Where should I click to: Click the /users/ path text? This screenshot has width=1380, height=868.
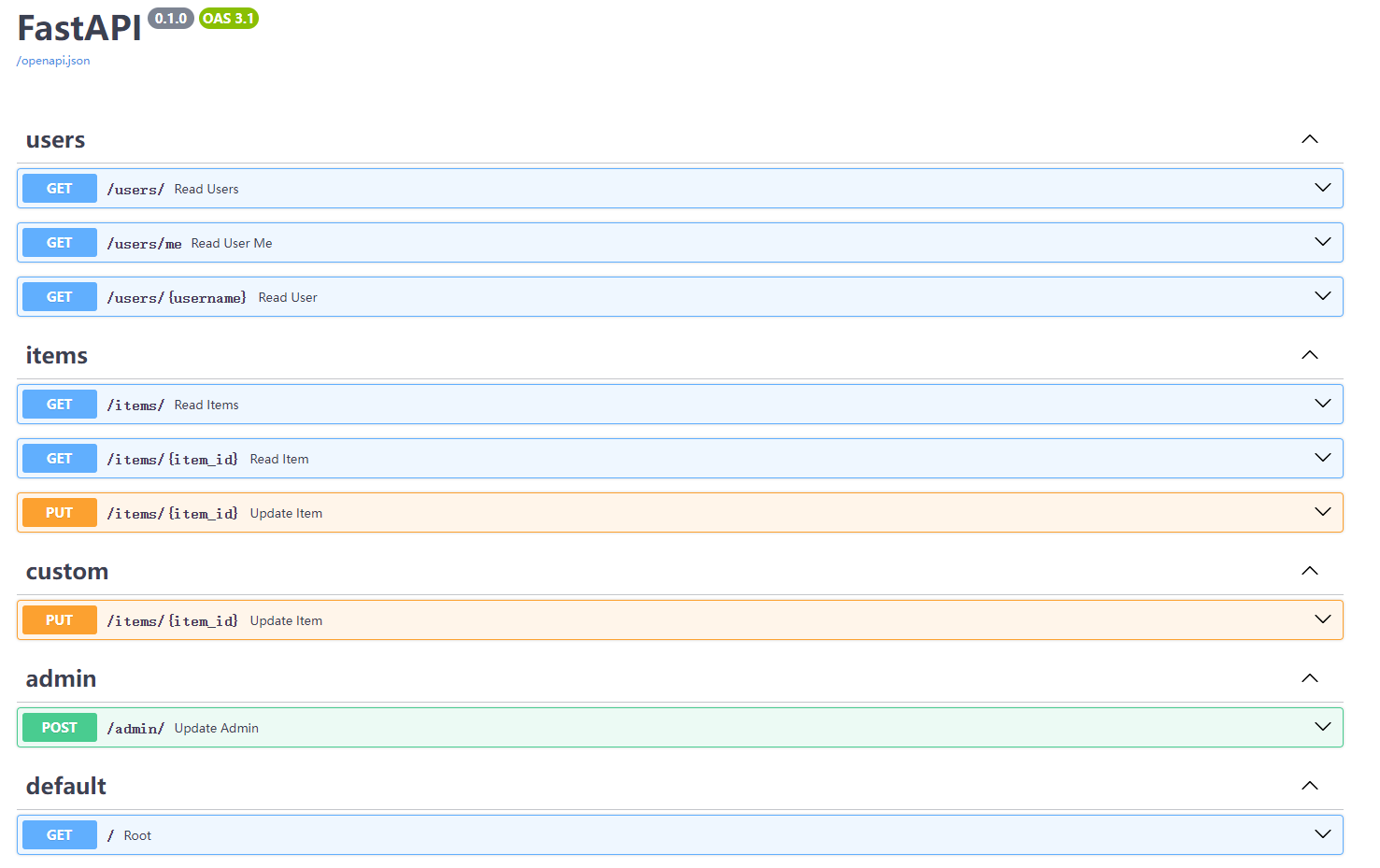pos(135,190)
